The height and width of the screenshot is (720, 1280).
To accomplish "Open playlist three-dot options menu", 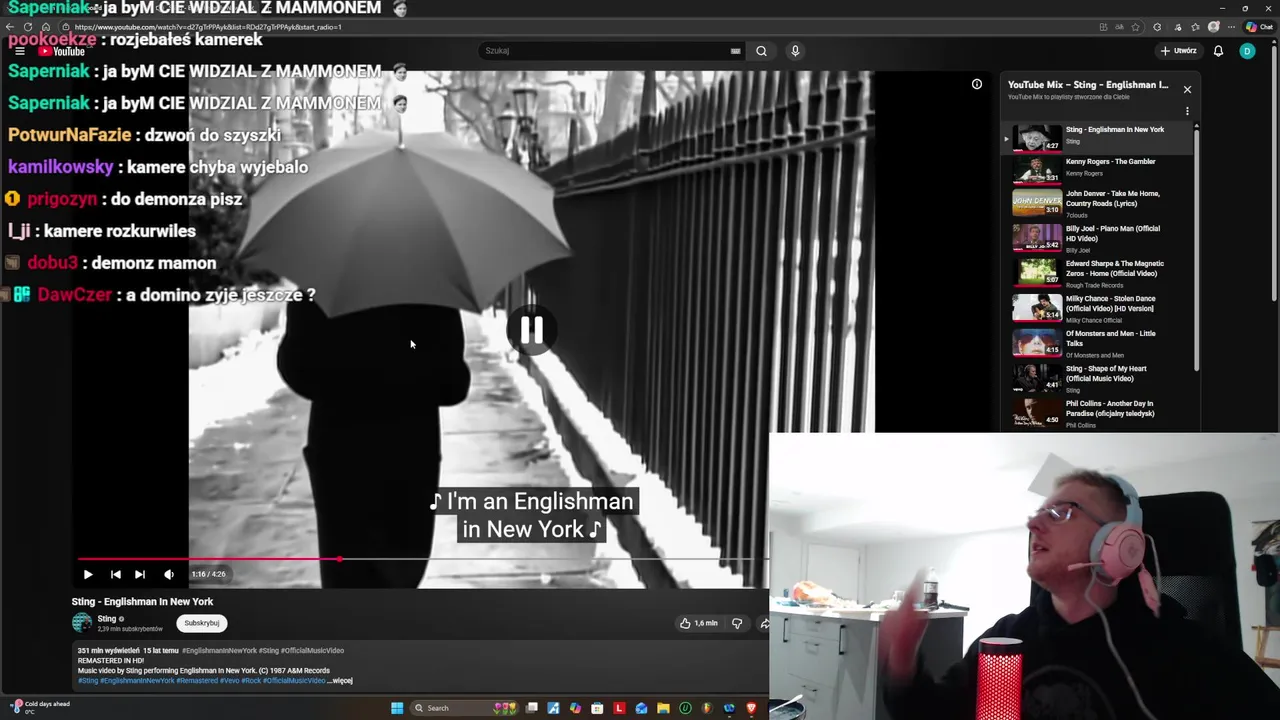I will tap(1187, 111).
